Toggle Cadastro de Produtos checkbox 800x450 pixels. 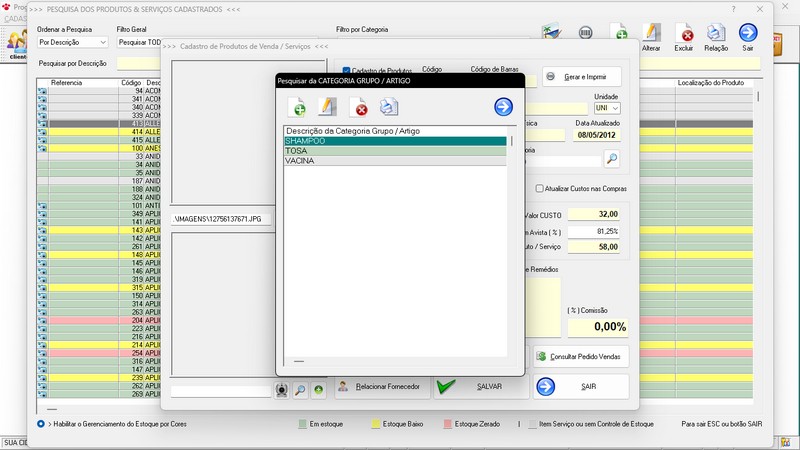(346, 71)
